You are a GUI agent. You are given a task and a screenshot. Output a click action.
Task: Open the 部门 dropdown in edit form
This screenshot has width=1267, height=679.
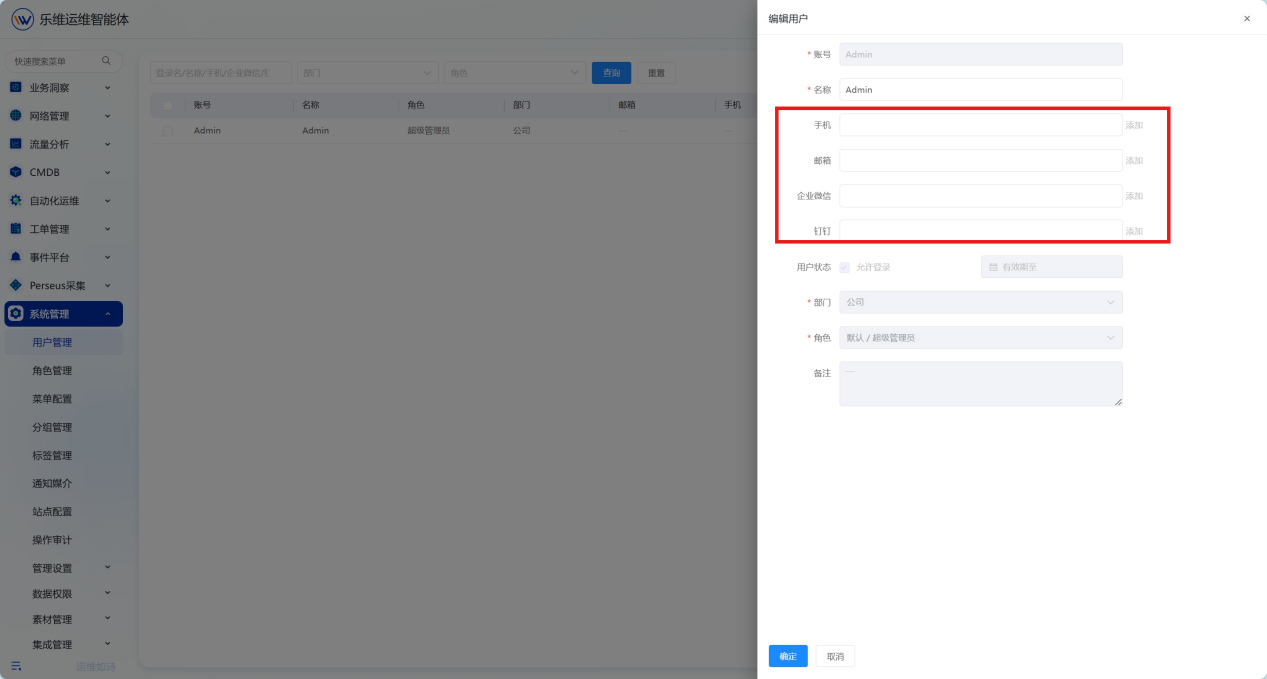coord(981,302)
